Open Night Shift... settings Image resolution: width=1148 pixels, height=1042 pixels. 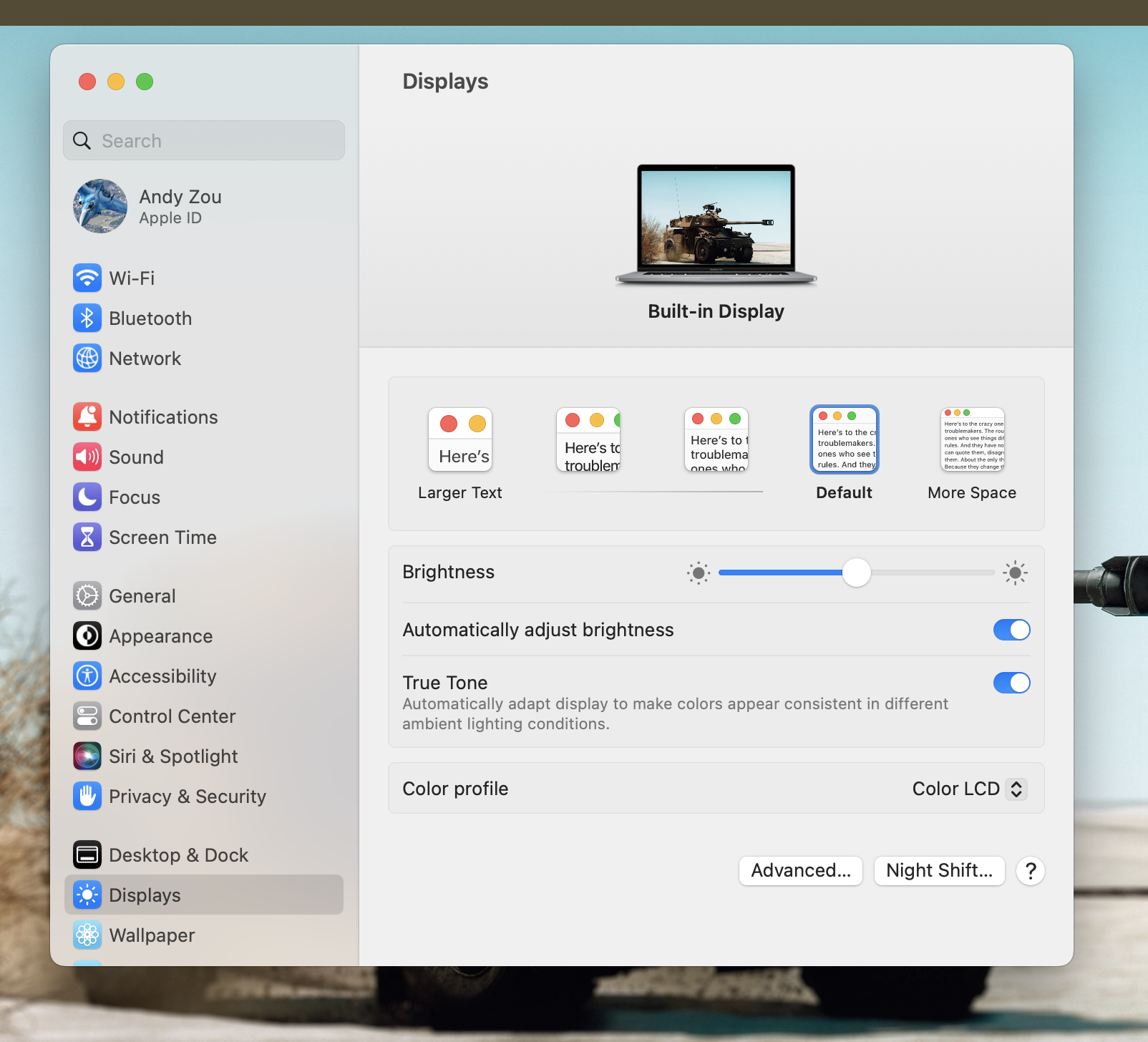940,870
